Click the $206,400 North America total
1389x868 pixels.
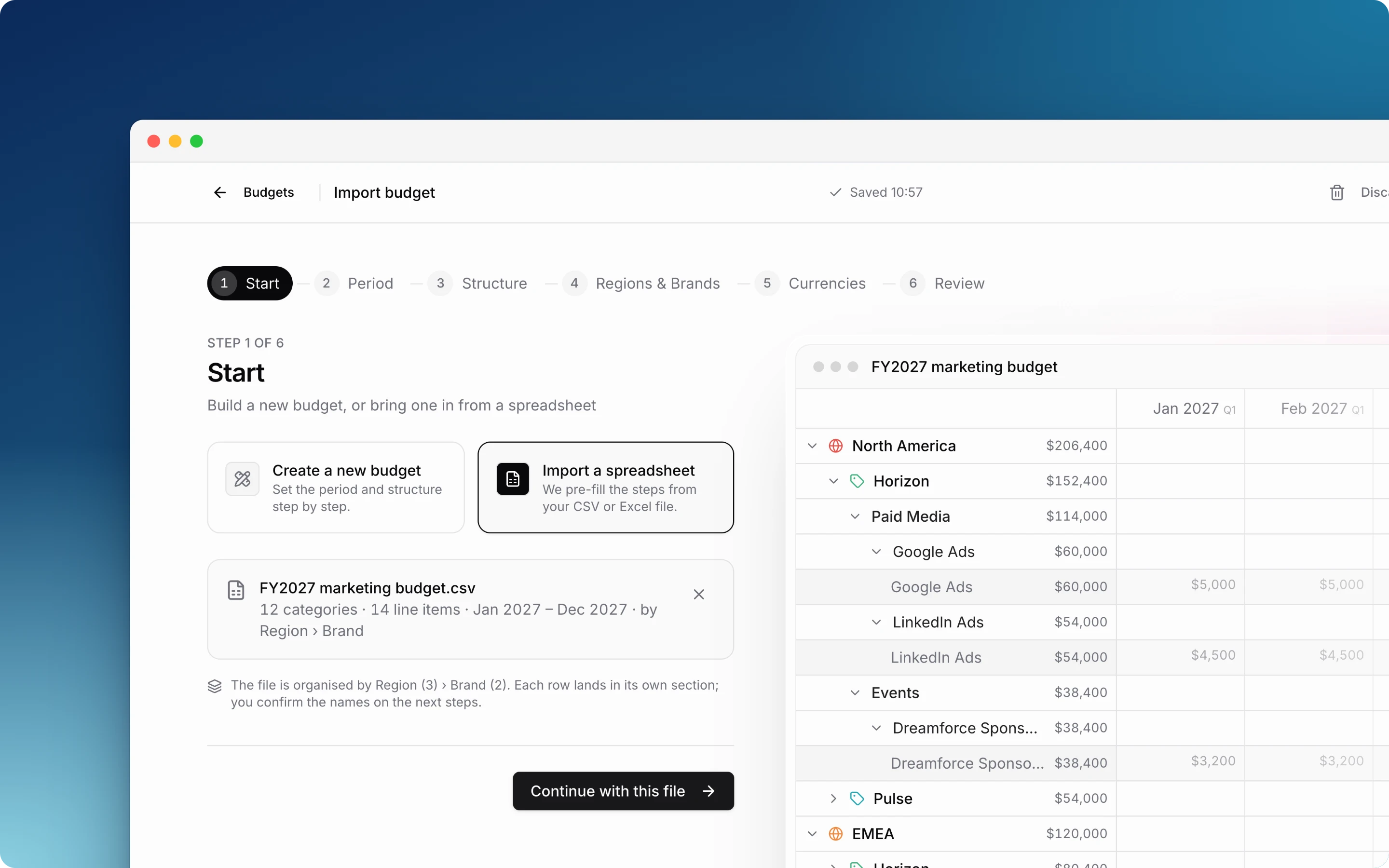click(1076, 446)
